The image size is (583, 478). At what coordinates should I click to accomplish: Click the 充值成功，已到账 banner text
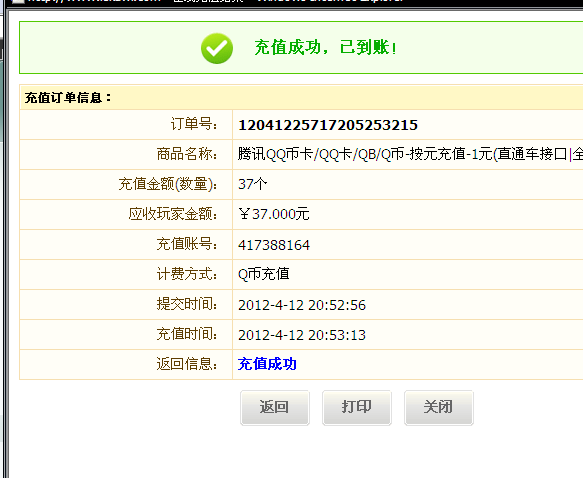click(326, 48)
